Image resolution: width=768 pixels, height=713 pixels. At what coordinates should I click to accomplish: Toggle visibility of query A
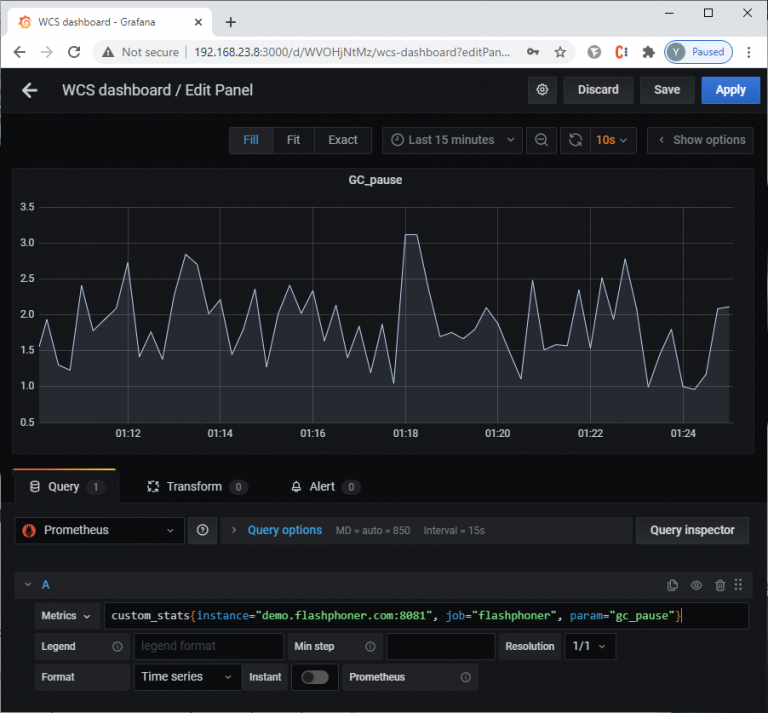click(x=696, y=585)
